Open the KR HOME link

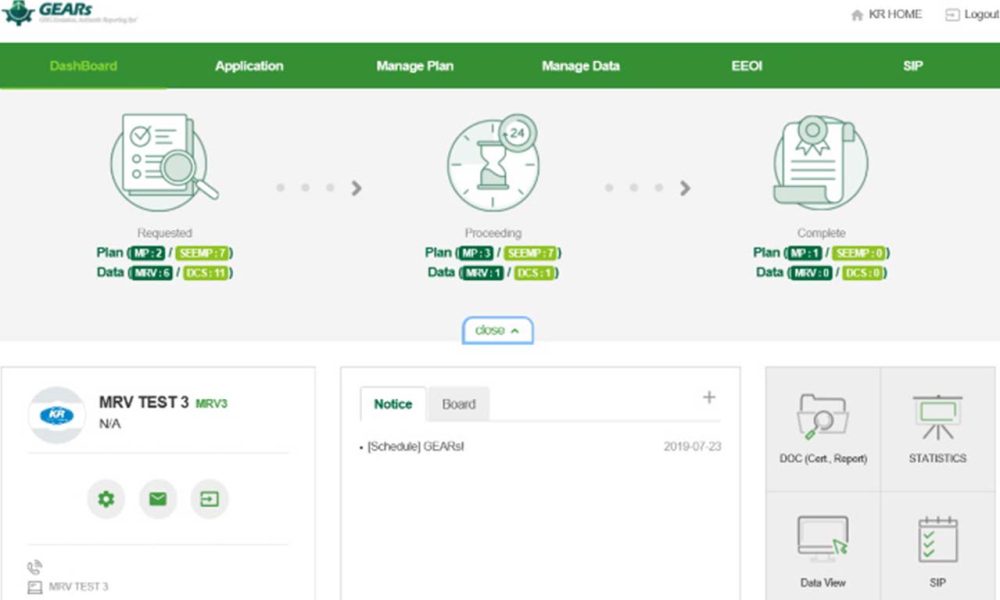[x=895, y=14]
